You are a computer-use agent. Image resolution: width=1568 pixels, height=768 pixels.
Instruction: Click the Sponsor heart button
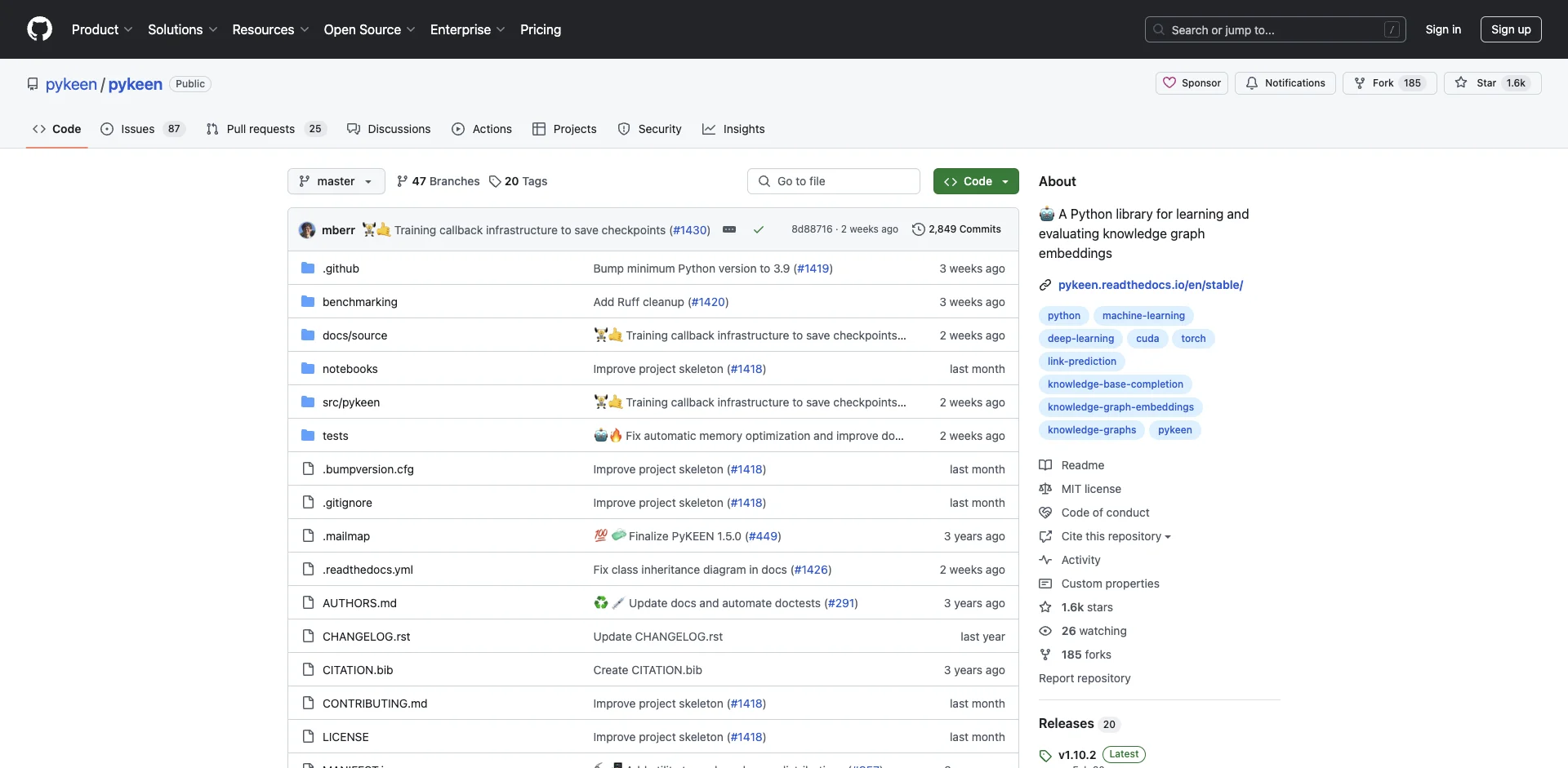pos(1192,83)
